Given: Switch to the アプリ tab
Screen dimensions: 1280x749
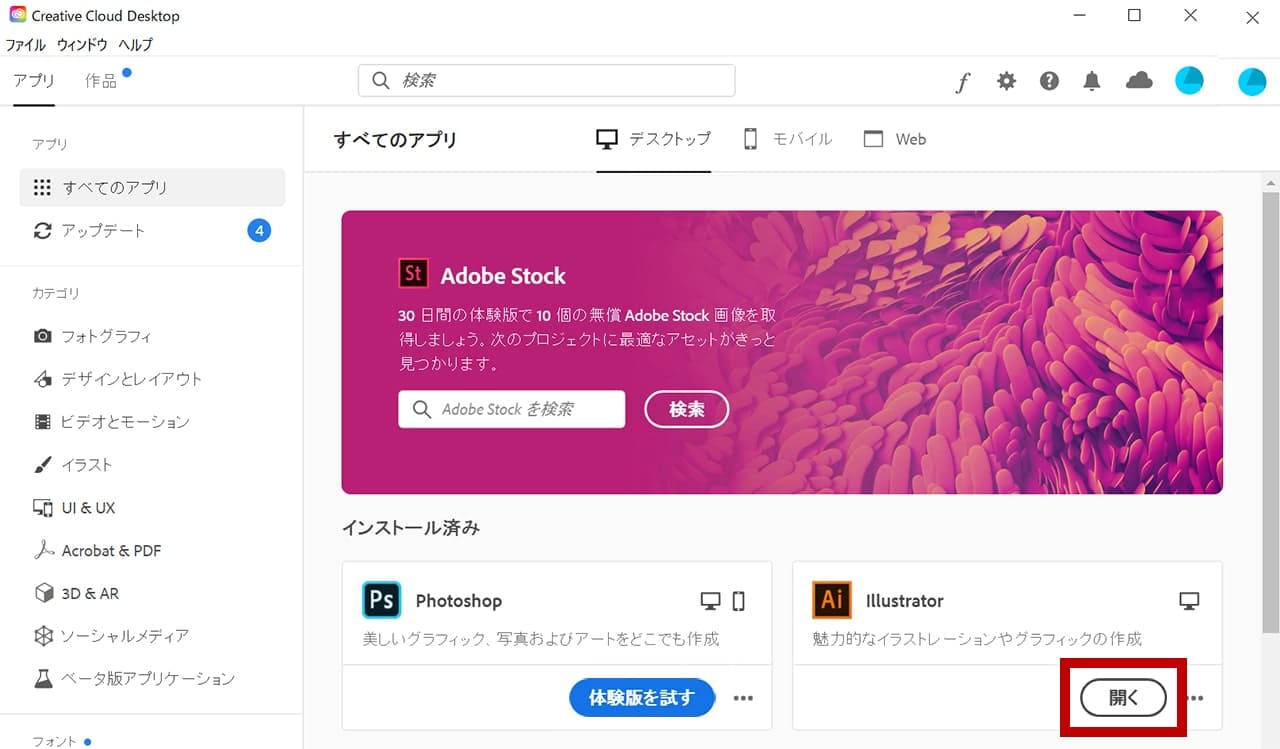Looking at the screenshot, I should (34, 81).
